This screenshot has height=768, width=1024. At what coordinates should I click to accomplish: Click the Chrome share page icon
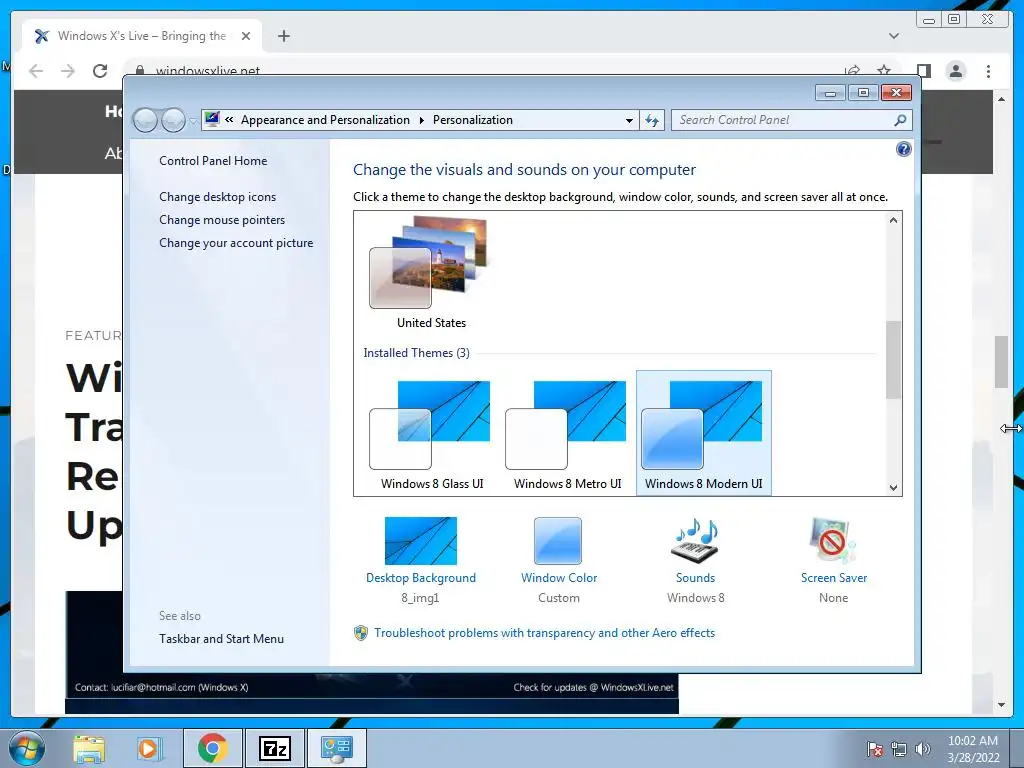coord(852,71)
